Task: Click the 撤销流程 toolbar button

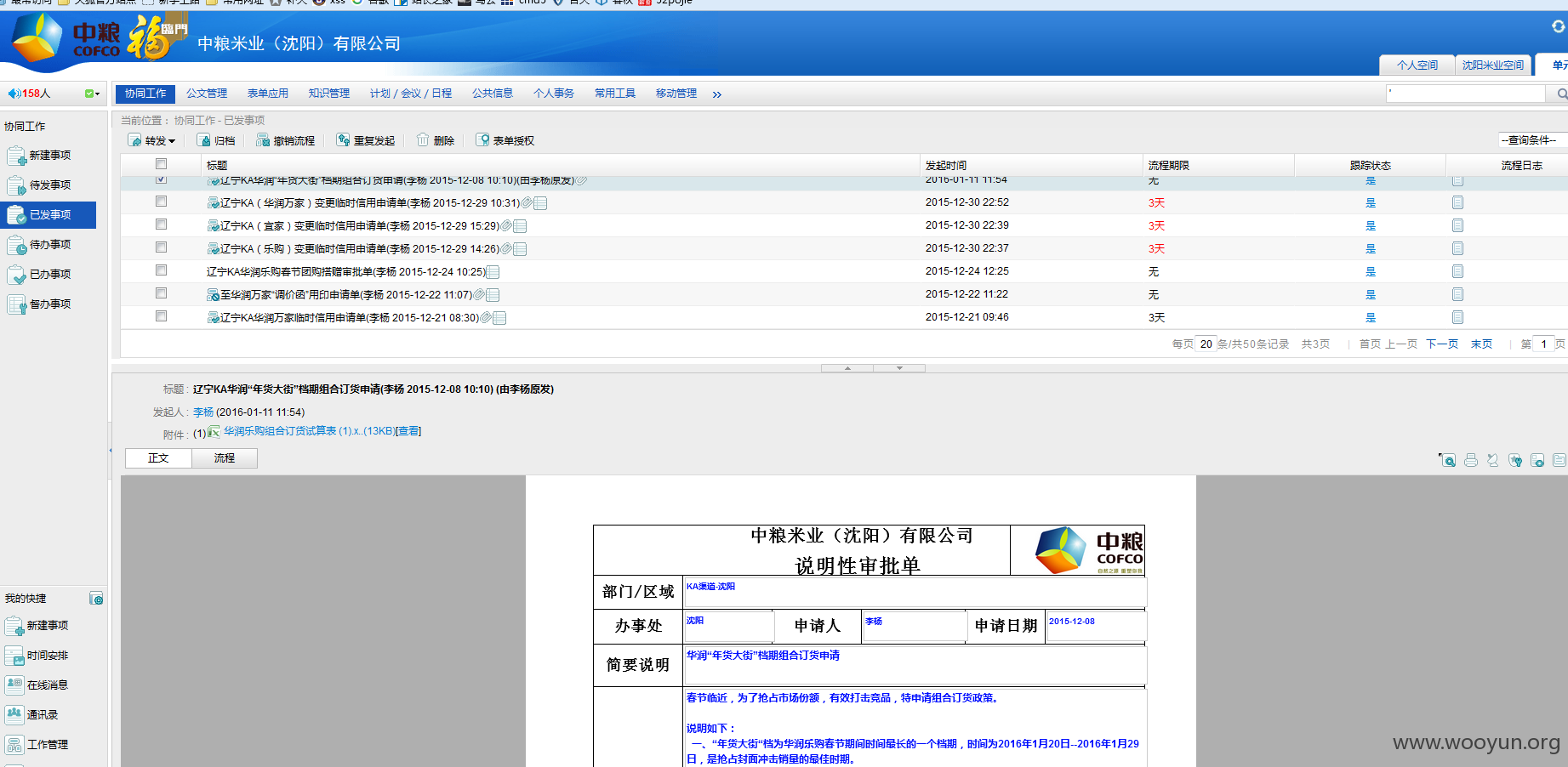Action: point(285,140)
